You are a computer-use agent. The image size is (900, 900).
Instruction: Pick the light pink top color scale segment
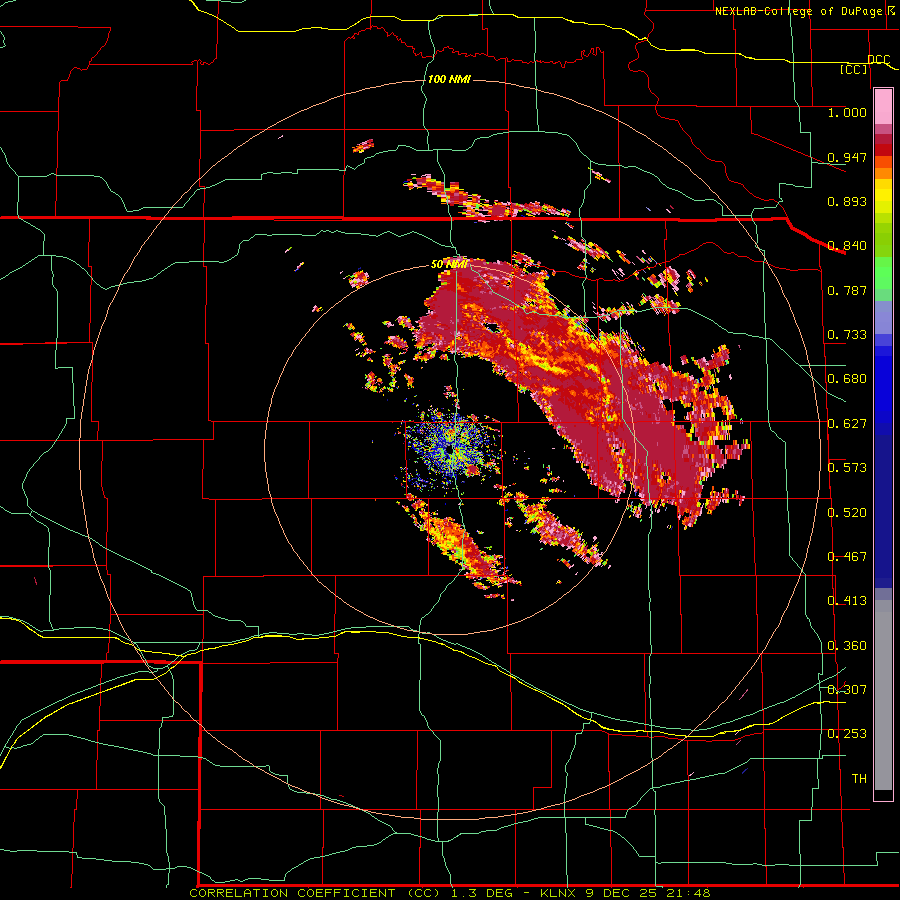point(883,107)
